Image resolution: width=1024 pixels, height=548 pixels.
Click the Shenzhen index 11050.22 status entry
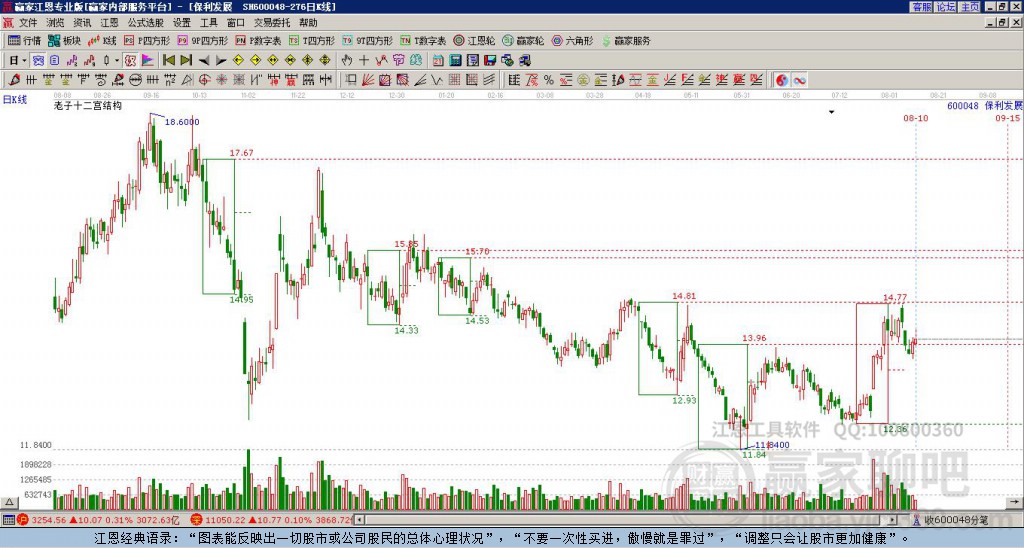272,520
